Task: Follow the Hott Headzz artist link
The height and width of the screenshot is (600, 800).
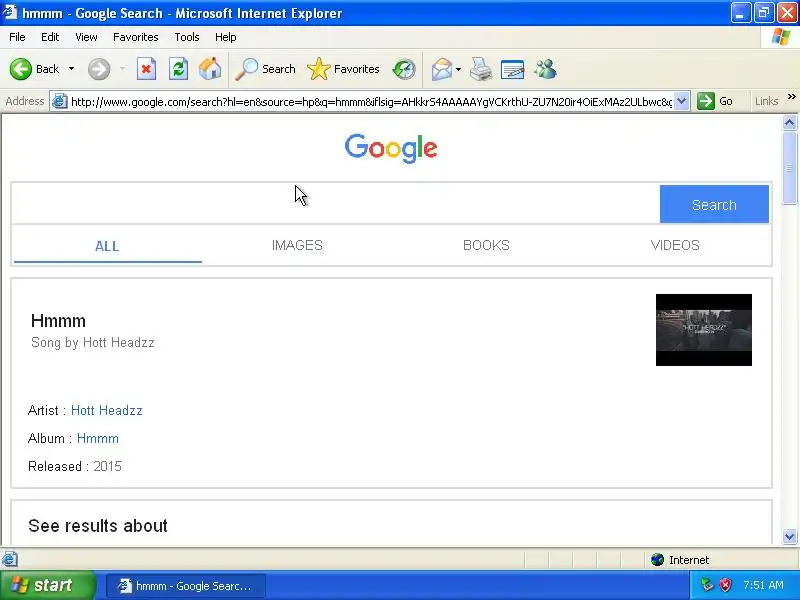Action: tap(107, 411)
